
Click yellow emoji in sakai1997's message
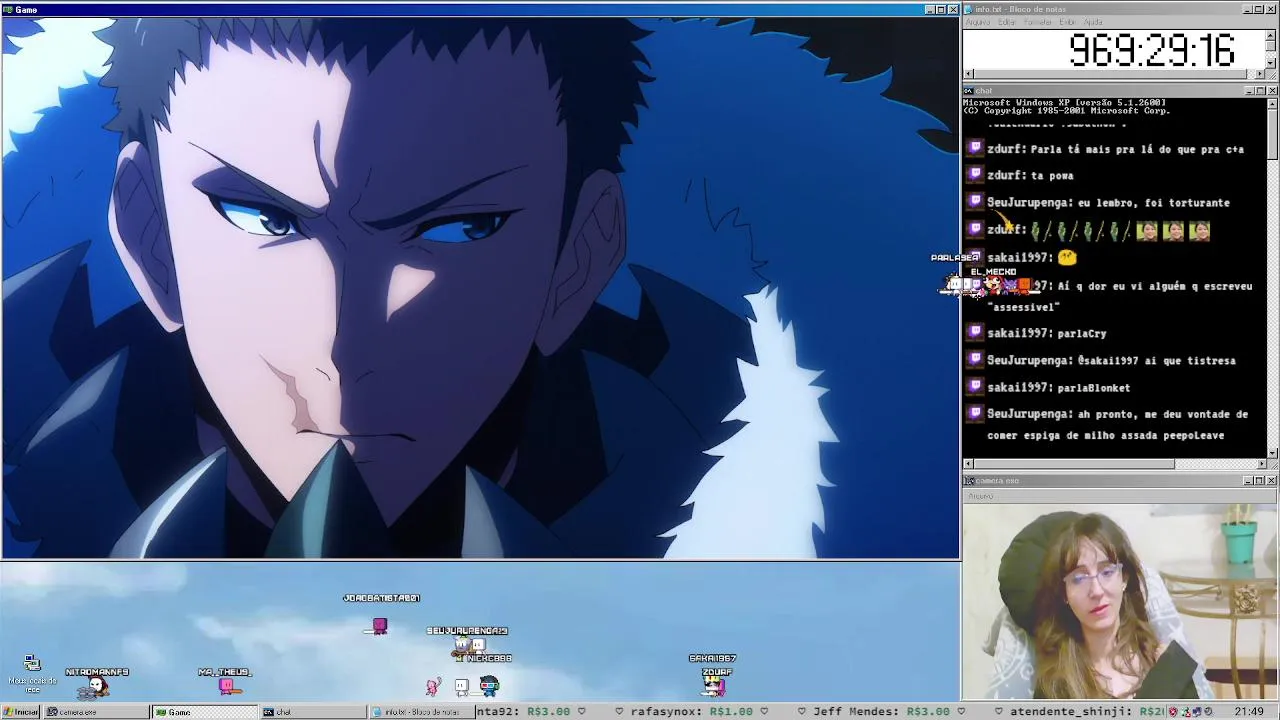tap(1067, 257)
